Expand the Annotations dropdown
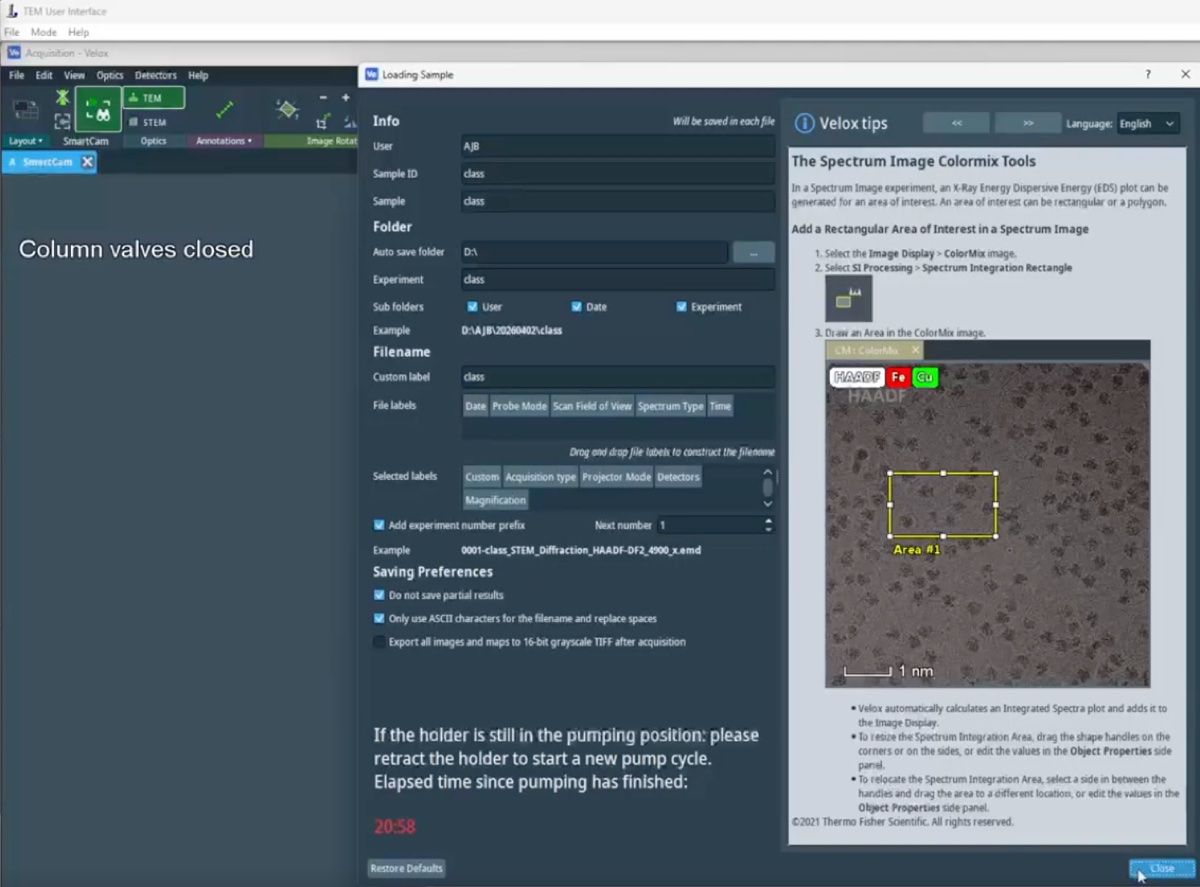Viewport: 1200px width, 887px height. pos(224,141)
